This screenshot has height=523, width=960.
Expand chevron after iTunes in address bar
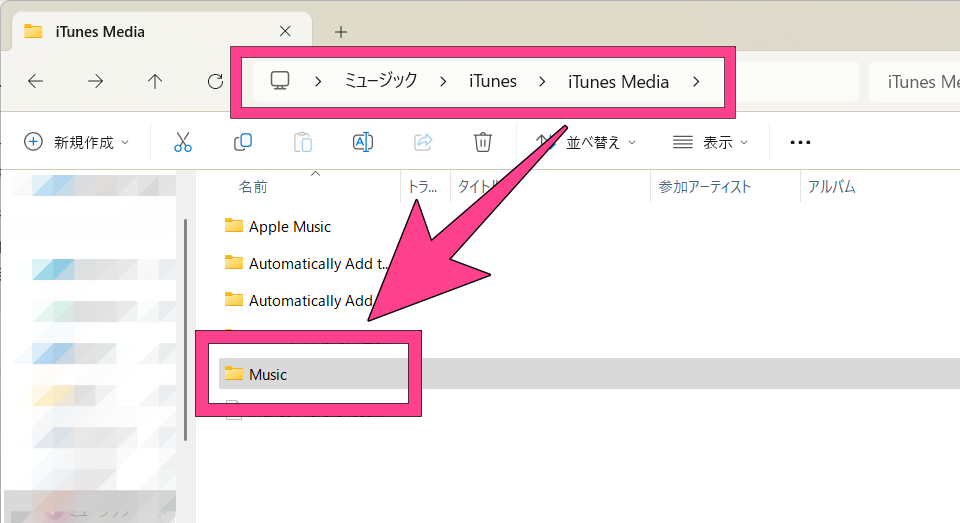pos(542,81)
